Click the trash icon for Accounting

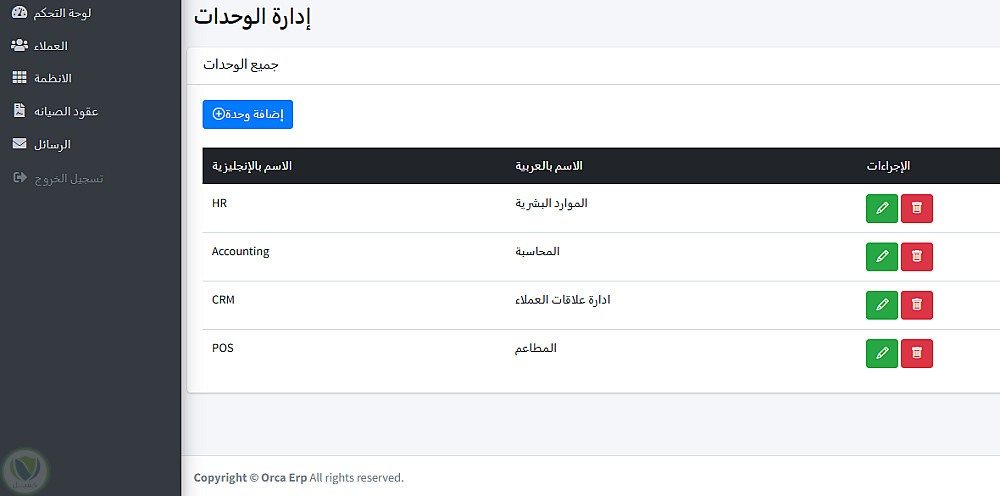[x=916, y=257]
